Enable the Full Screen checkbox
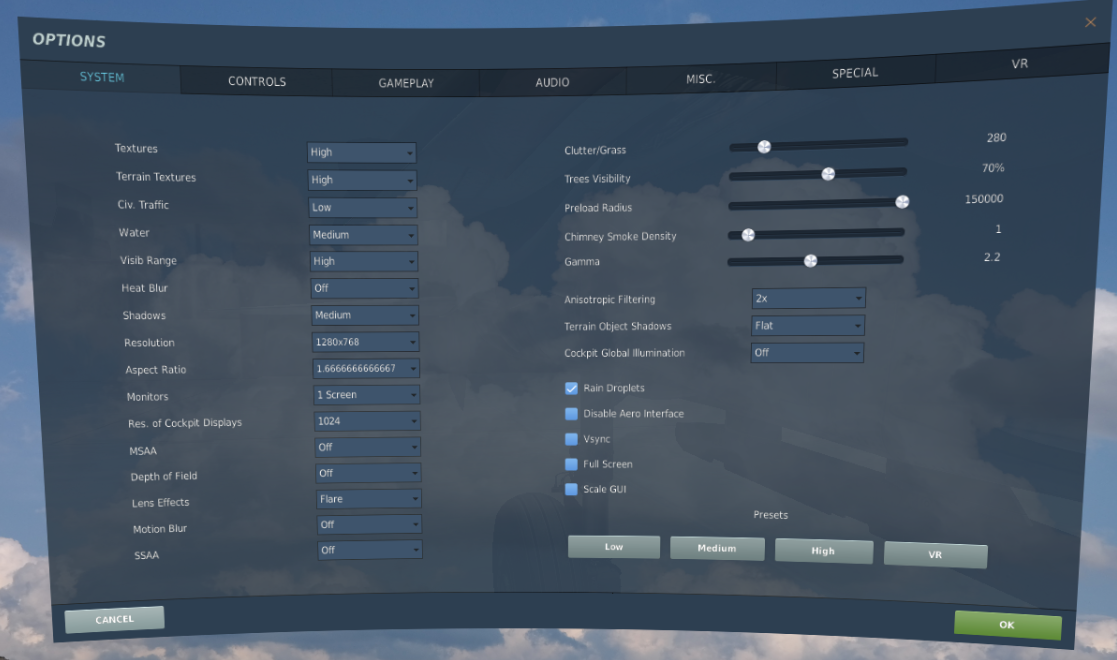1117x660 pixels. point(571,464)
